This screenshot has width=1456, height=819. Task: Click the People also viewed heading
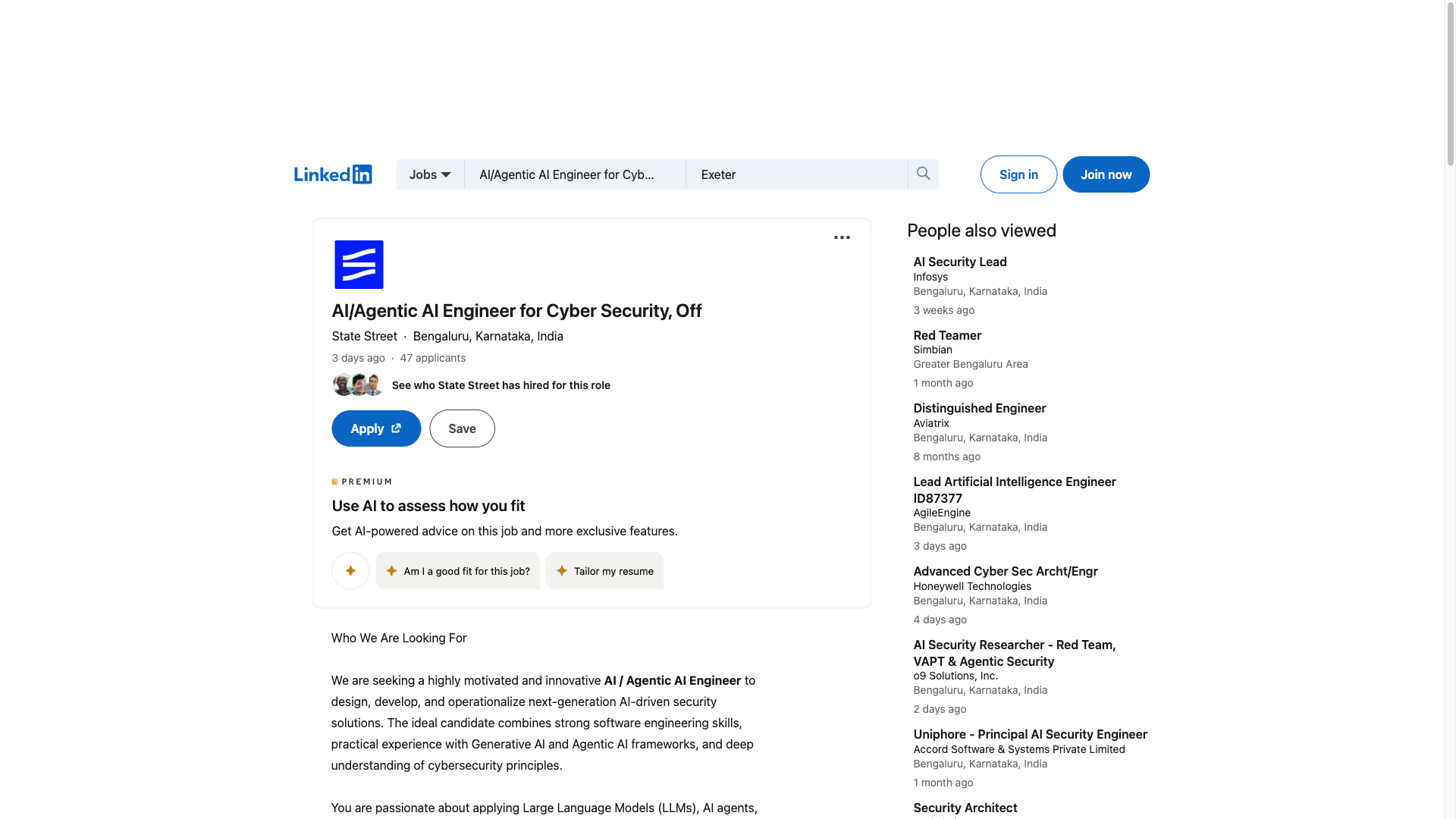coord(981,231)
